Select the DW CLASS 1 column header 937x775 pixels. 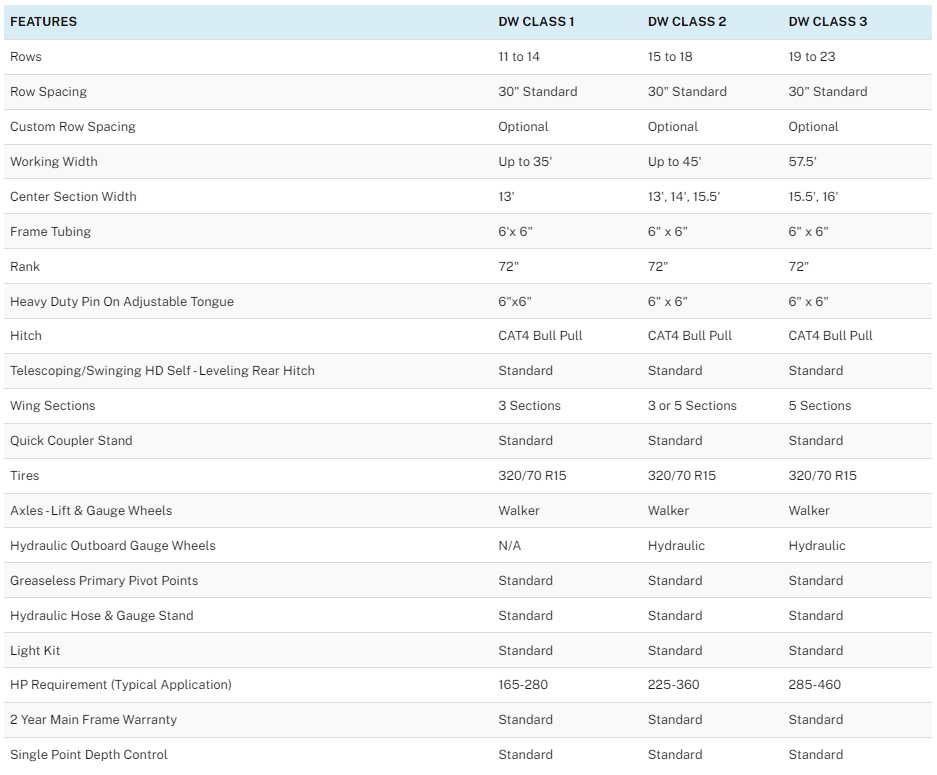pos(536,22)
